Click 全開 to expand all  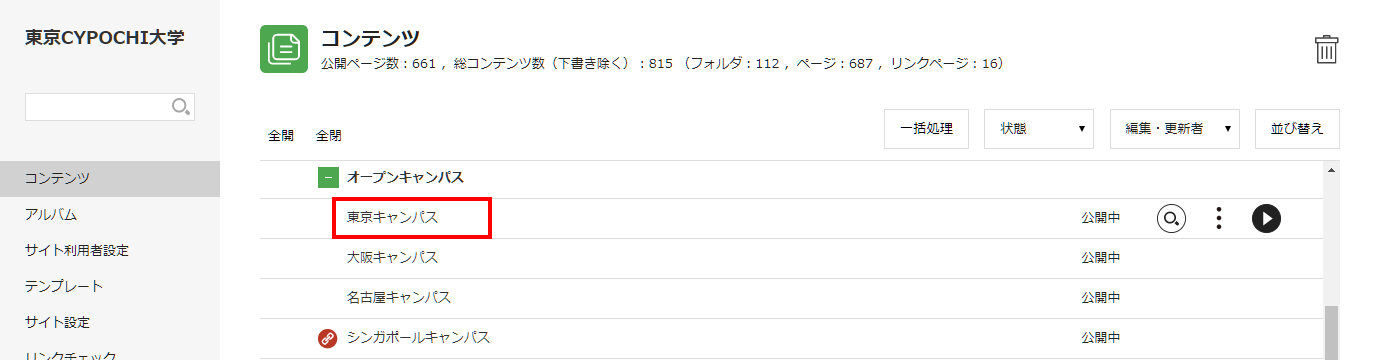point(281,135)
